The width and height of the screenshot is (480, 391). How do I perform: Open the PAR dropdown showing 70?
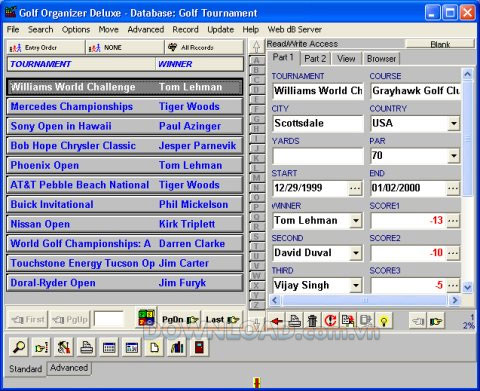(453, 156)
